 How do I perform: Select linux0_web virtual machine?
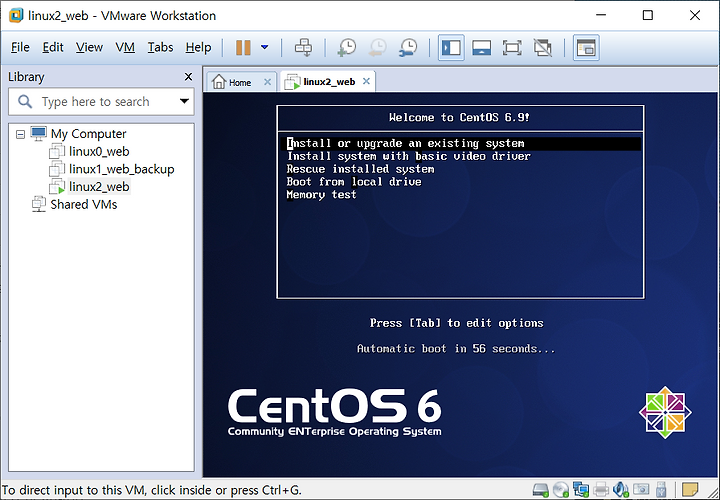pos(99,152)
